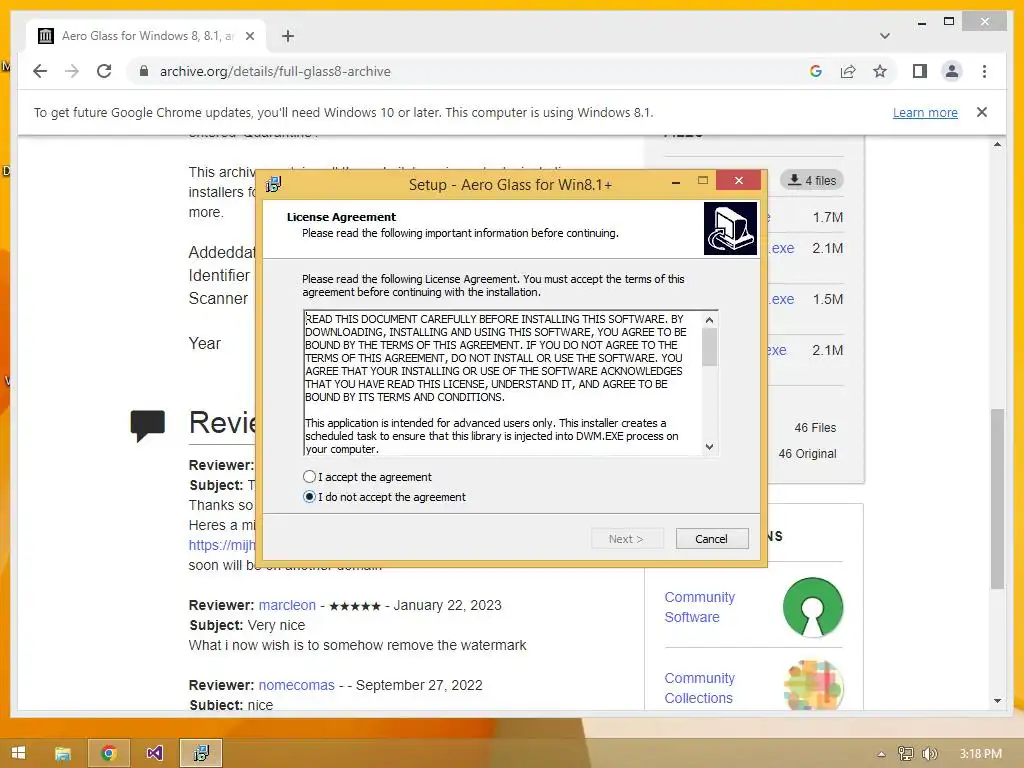Open reviewer marcleon's profile link
Viewport: 1024px width, 768px height.
tap(287, 605)
